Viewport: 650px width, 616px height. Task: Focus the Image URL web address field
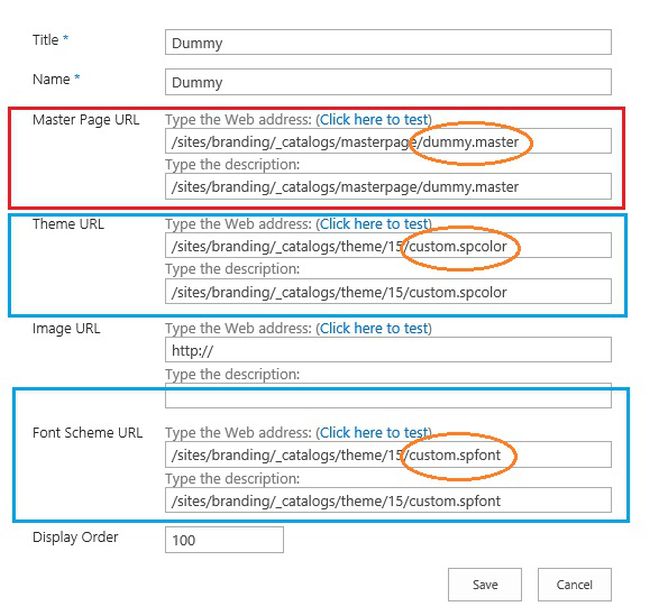[x=387, y=351]
